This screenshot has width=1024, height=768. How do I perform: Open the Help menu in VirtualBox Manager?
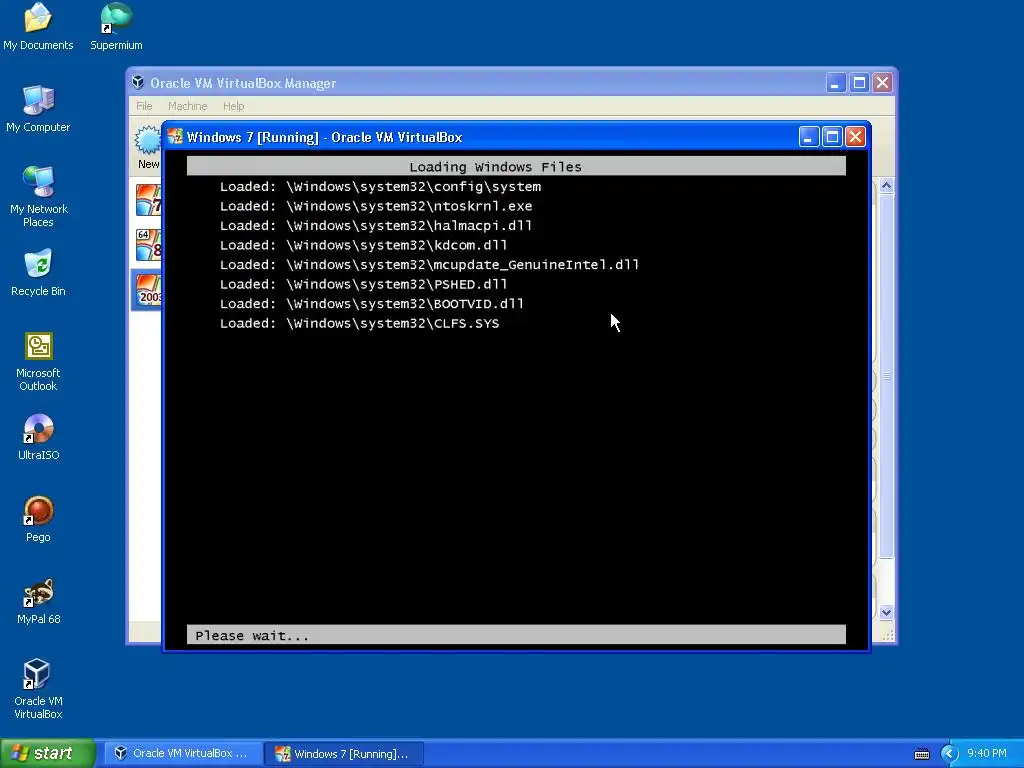click(233, 106)
